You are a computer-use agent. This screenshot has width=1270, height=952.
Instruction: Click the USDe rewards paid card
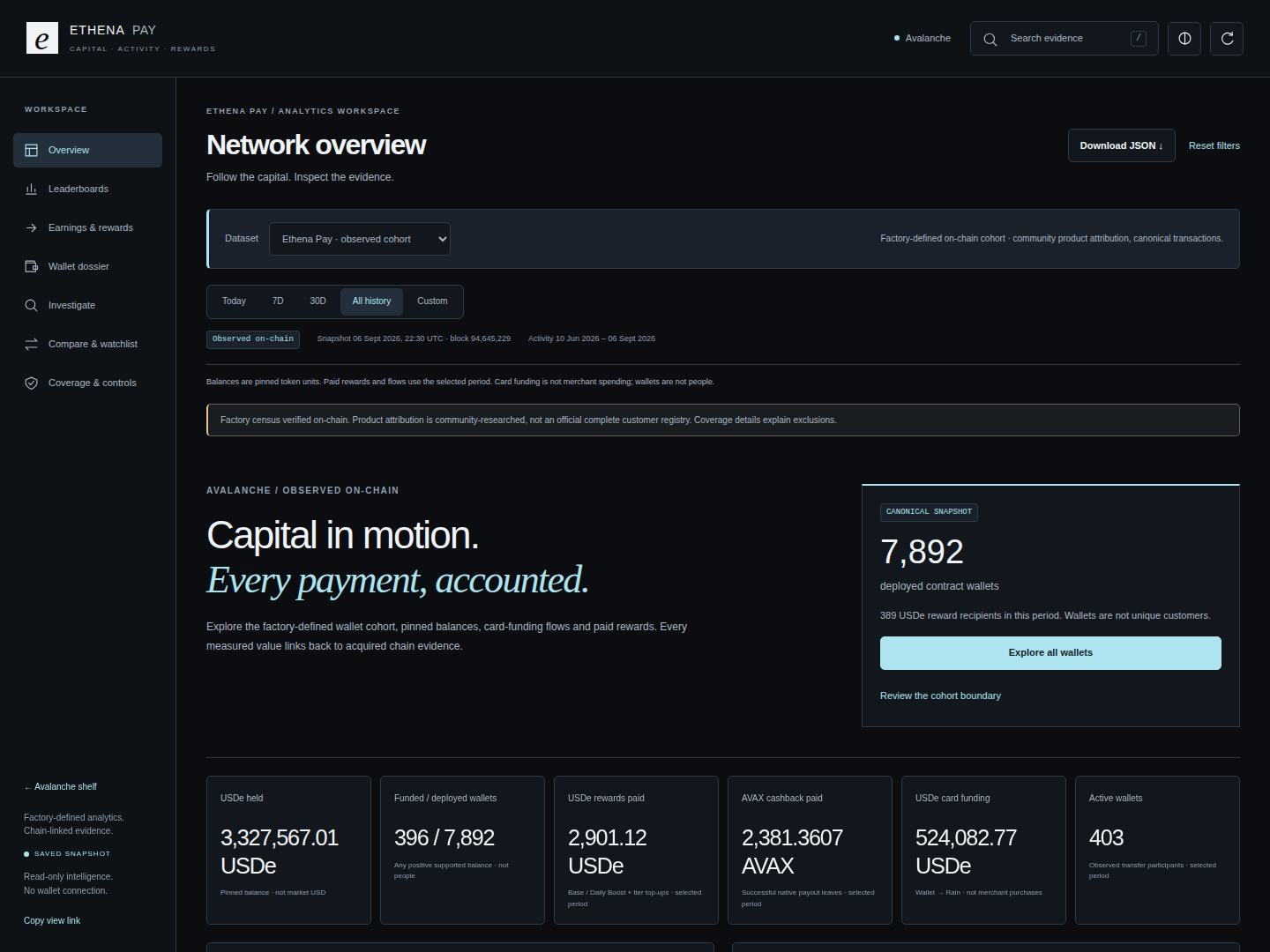(636, 850)
